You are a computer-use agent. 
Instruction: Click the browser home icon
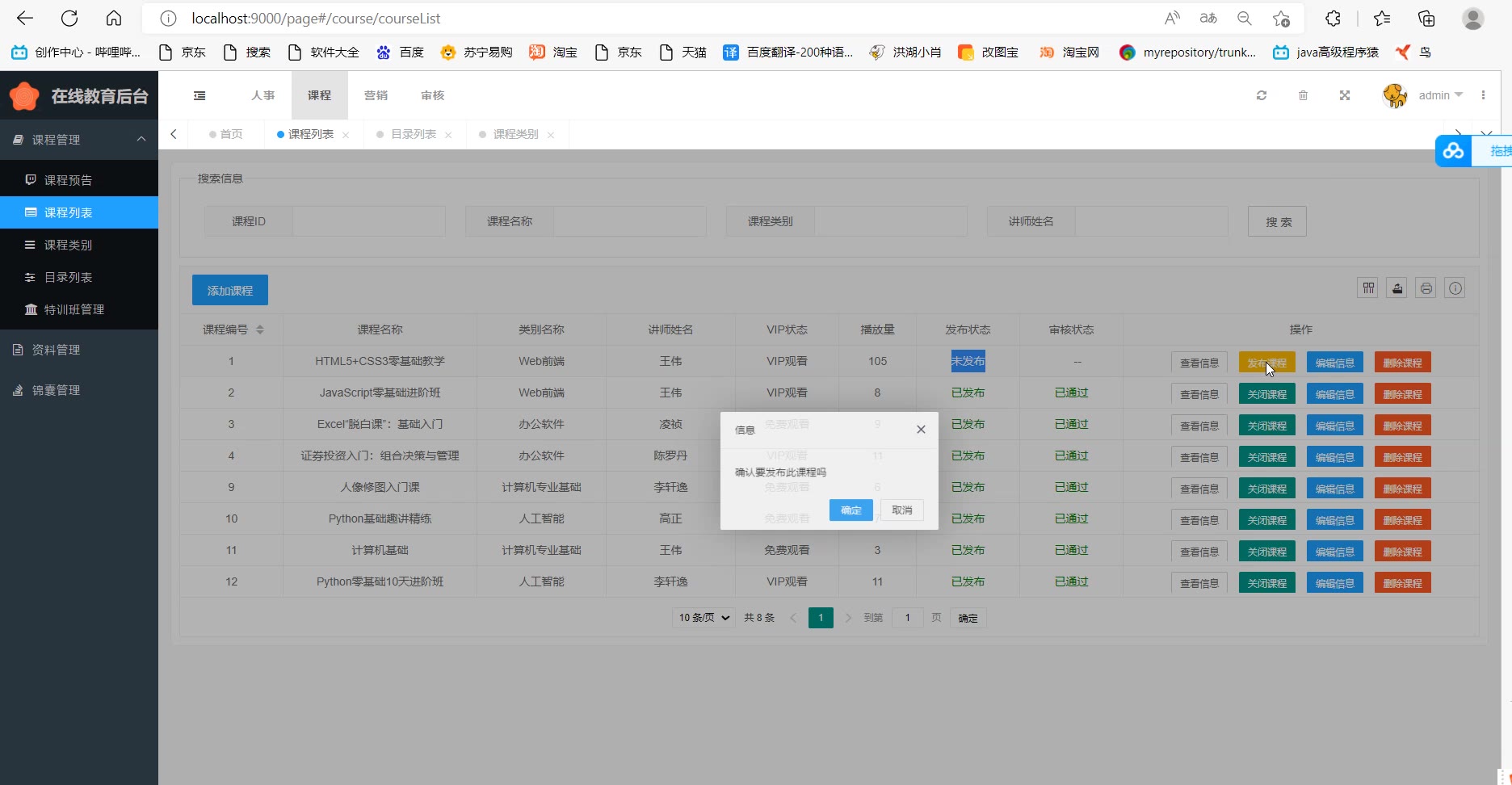click(114, 19)
